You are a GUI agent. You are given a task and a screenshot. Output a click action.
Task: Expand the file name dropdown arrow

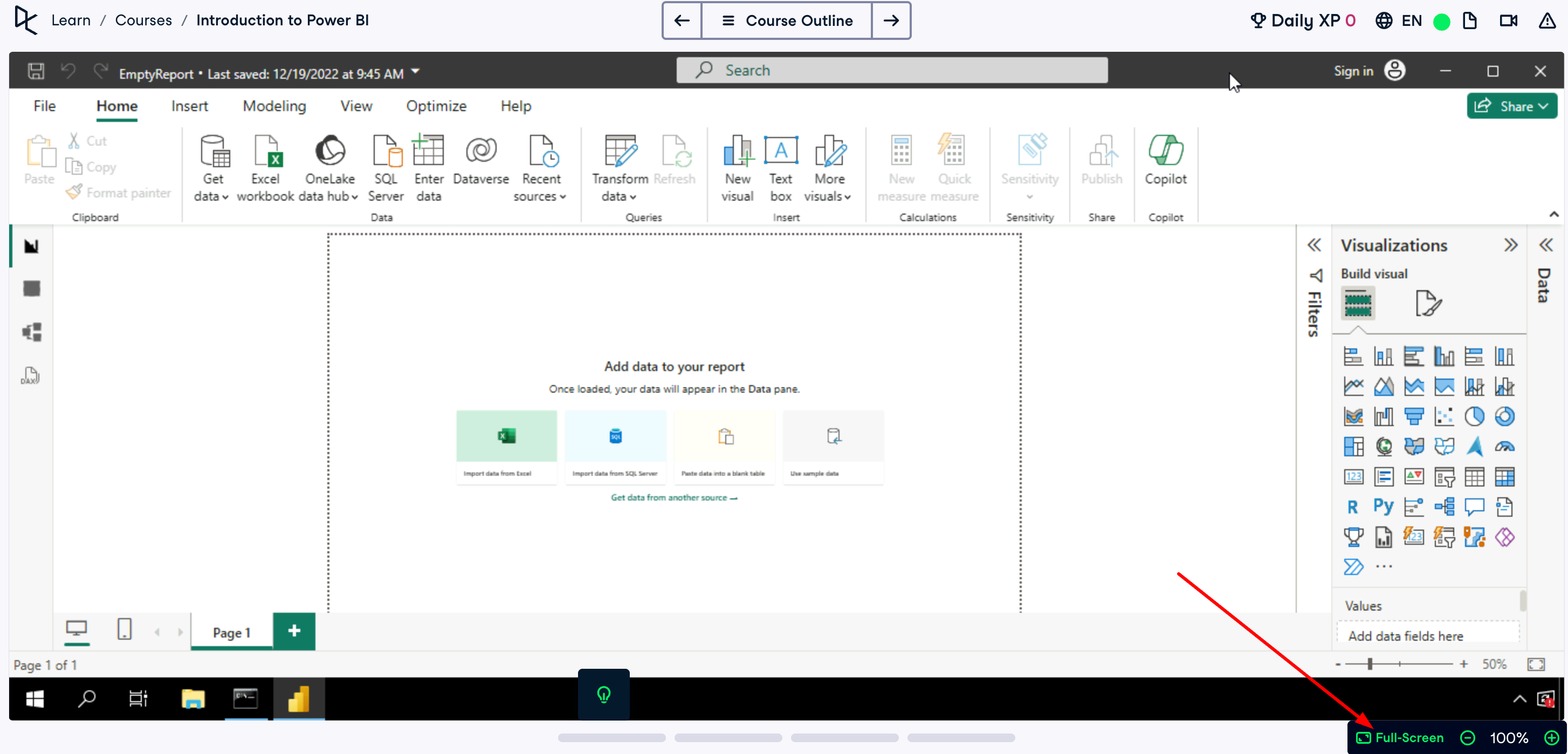click(415, 72)
